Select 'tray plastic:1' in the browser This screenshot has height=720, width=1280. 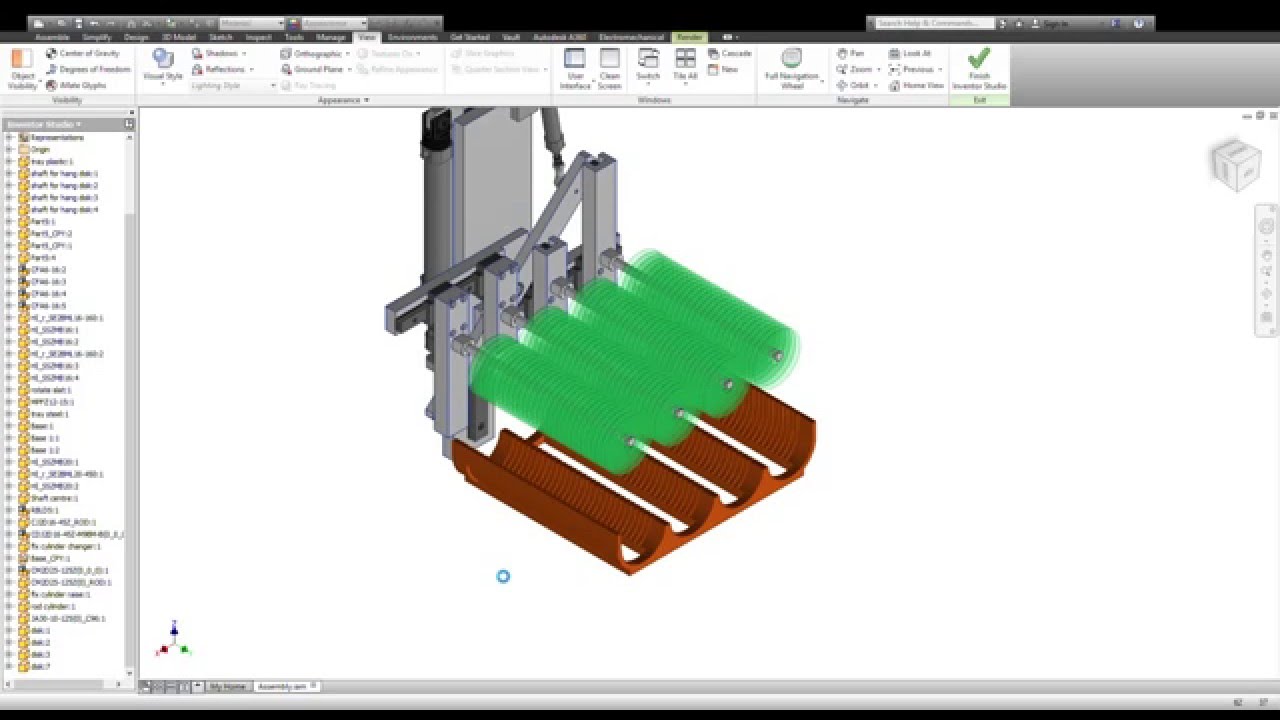pos(52,161)
